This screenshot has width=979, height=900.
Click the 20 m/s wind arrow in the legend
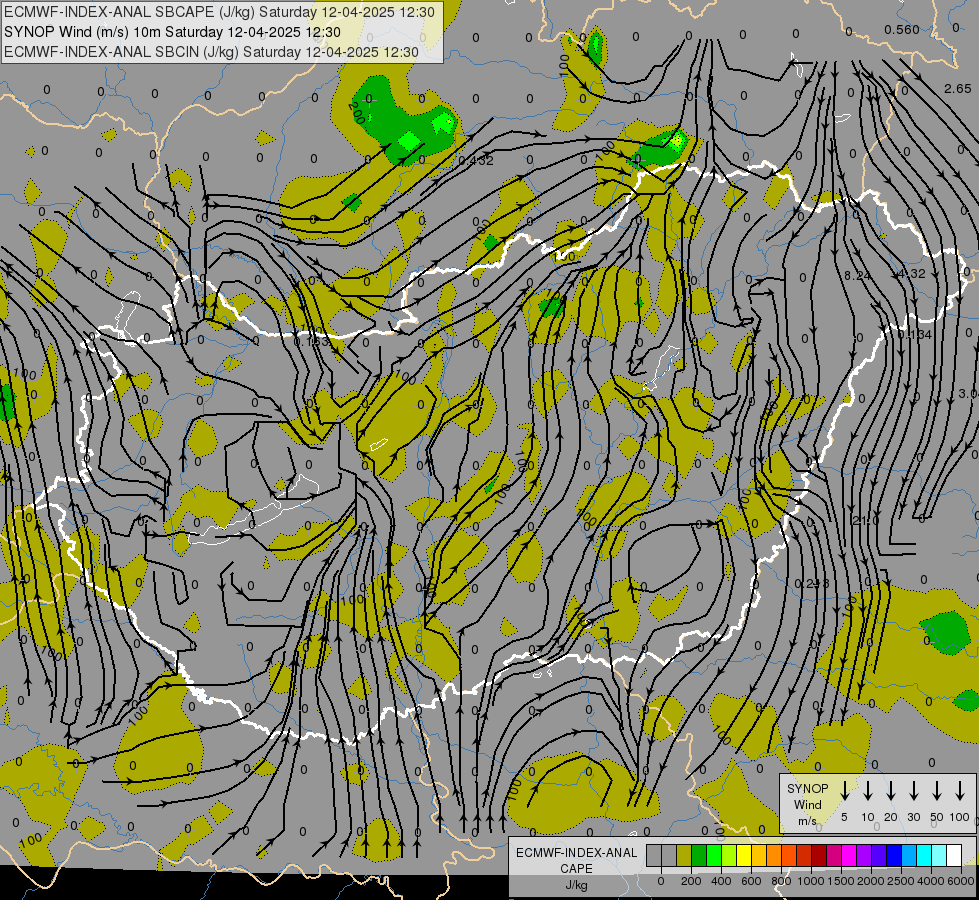pos(890,790)
